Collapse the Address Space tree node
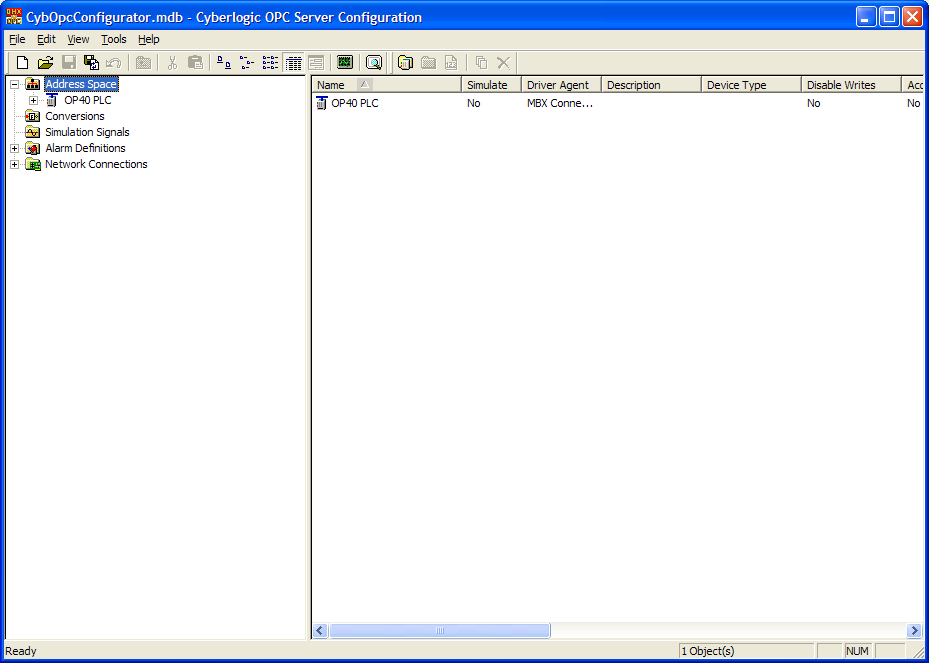This screenshot has height=663, width=929. click(x=15, y=85)
